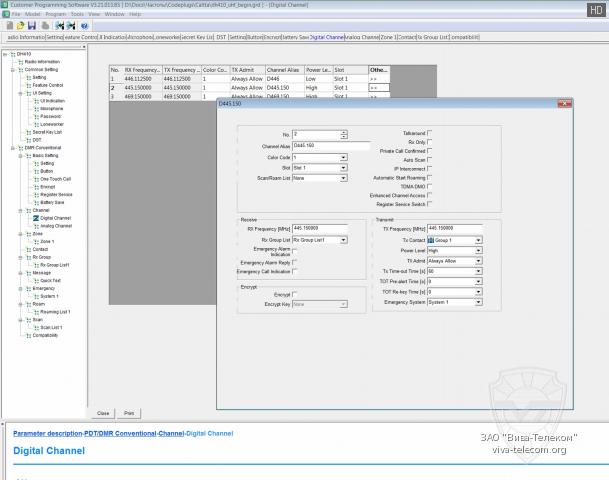Click the New file toolbar icon
The height and width of the screenshot is (480, 609).
pos(10,26)
